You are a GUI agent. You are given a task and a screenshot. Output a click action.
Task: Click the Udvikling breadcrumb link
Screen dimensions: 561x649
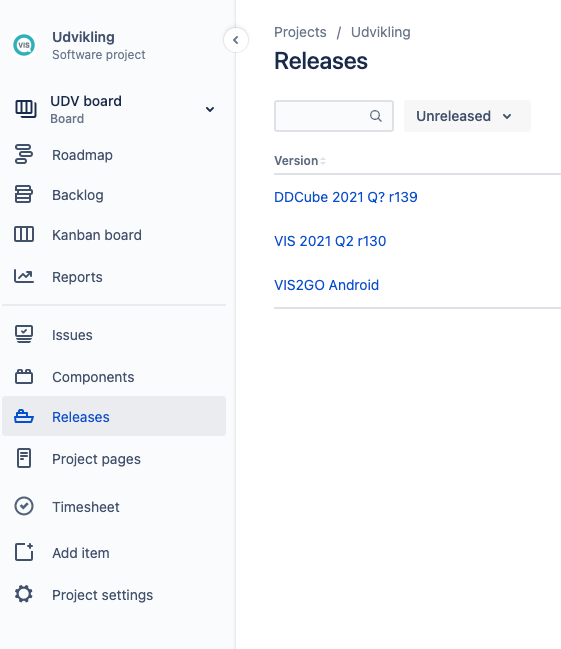point(380,32)
